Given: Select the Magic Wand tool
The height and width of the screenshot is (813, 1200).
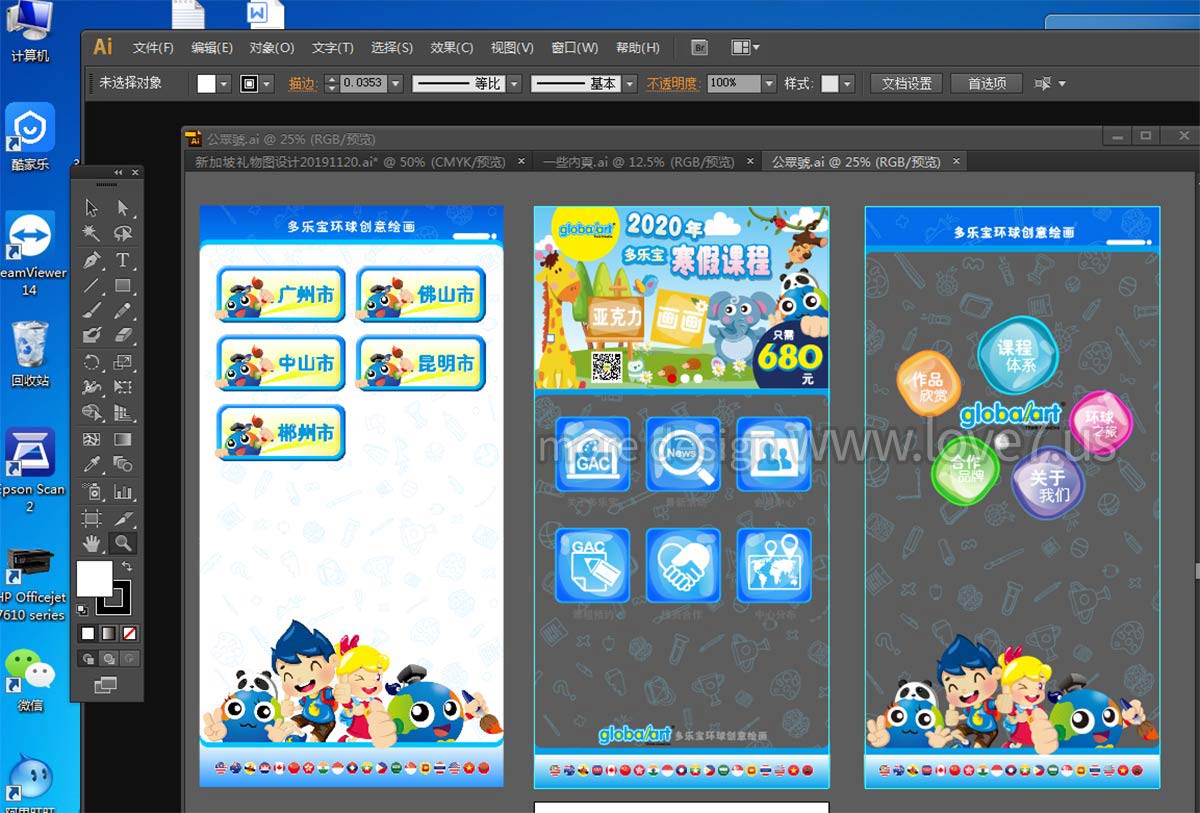Looking at the screenshot, I should pos(92,233).
